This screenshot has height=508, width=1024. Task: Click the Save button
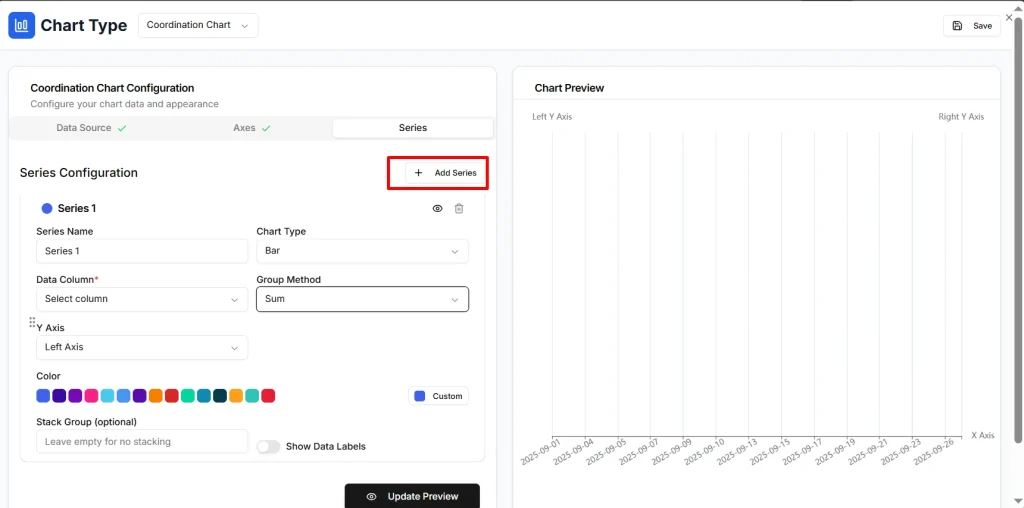(x=972, y=25)
